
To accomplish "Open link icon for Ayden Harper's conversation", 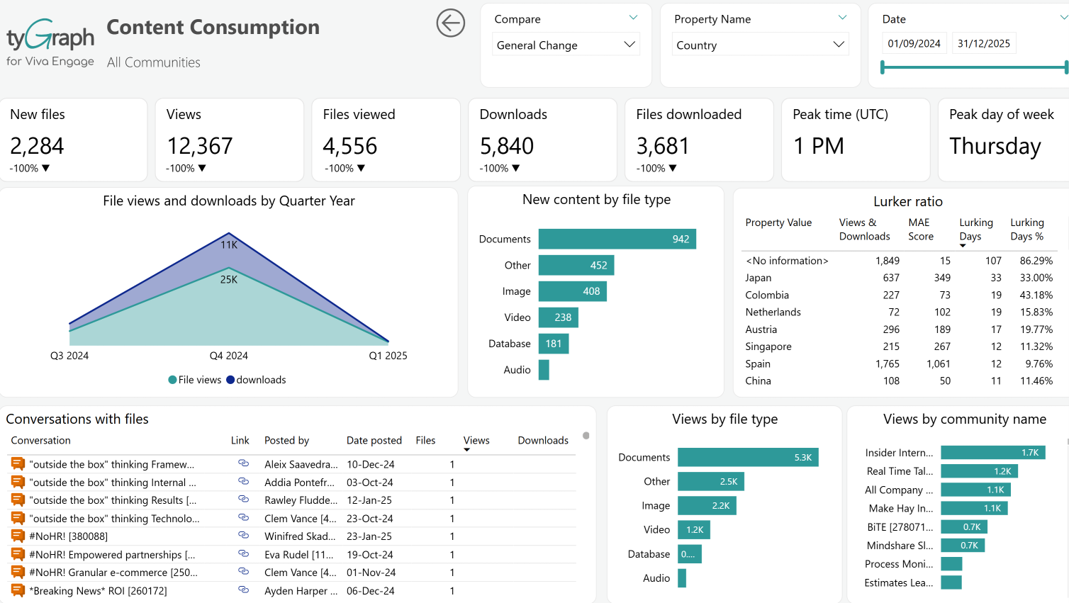I will click(243, 590).
